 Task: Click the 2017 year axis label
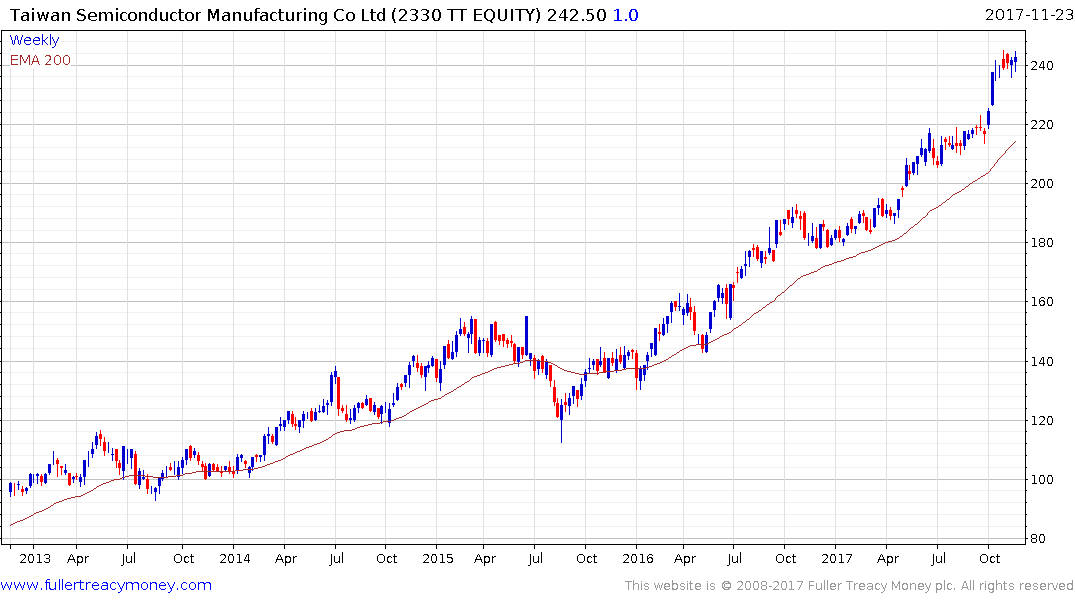tap(837, 558)
